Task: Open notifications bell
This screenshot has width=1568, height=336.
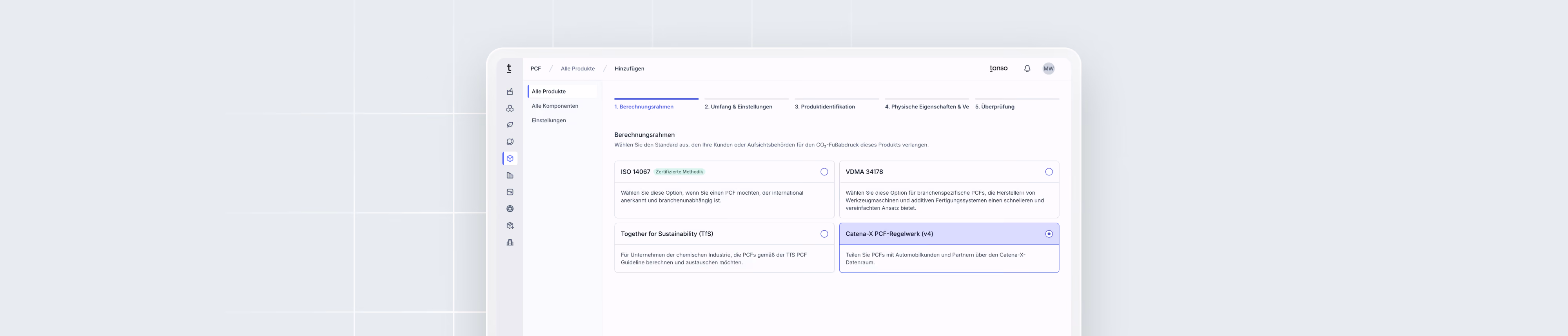Action: click(x=1027, y=69)
